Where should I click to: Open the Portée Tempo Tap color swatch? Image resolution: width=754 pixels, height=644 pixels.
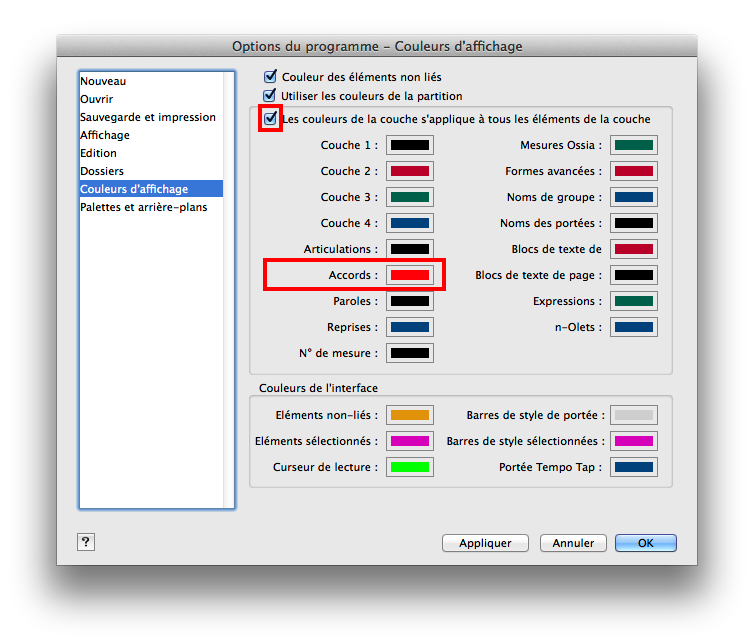(x=633, y=467)
